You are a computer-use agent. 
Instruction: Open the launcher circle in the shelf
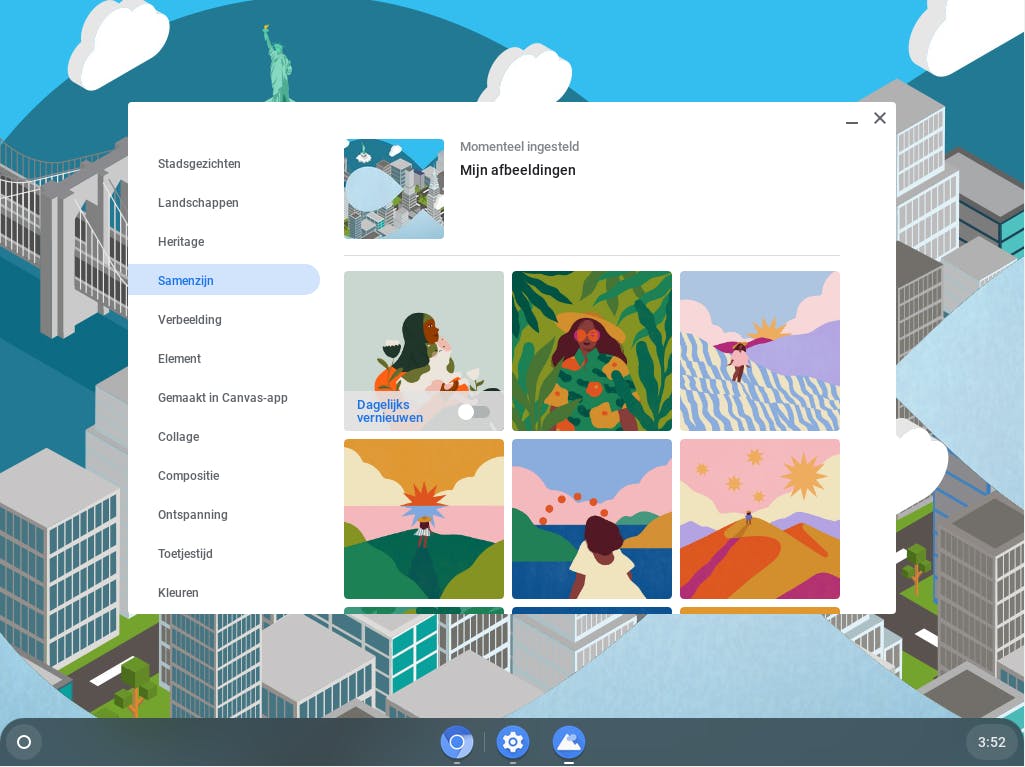[x=24, y=742]
